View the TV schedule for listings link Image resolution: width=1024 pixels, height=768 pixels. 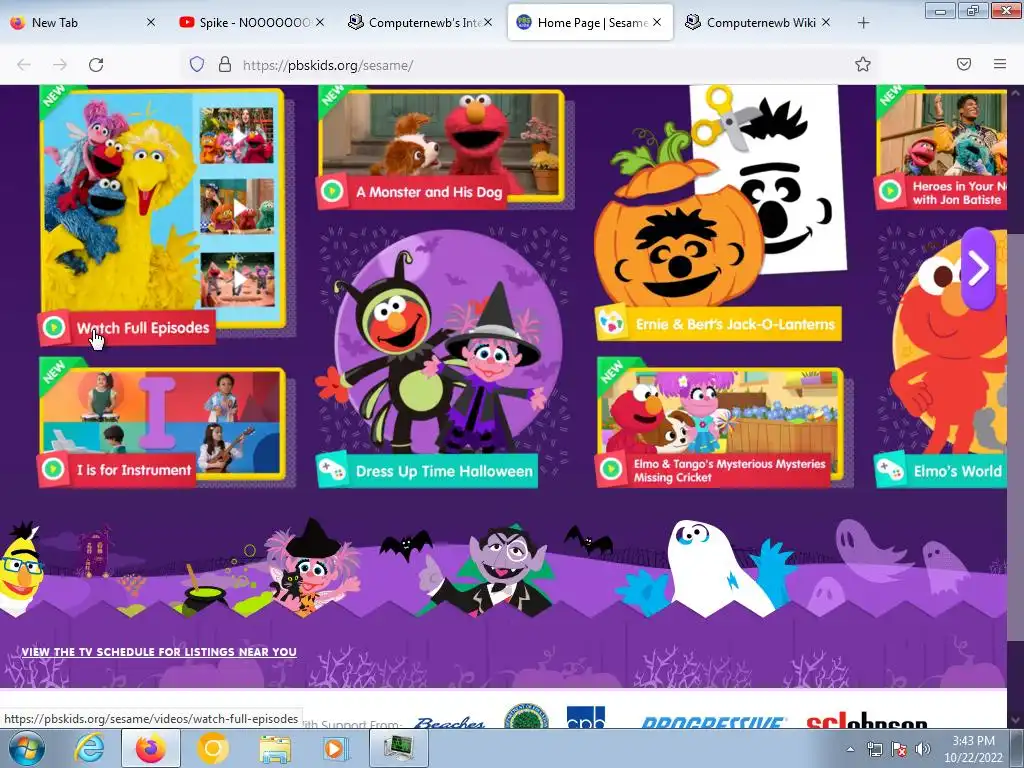159,652
